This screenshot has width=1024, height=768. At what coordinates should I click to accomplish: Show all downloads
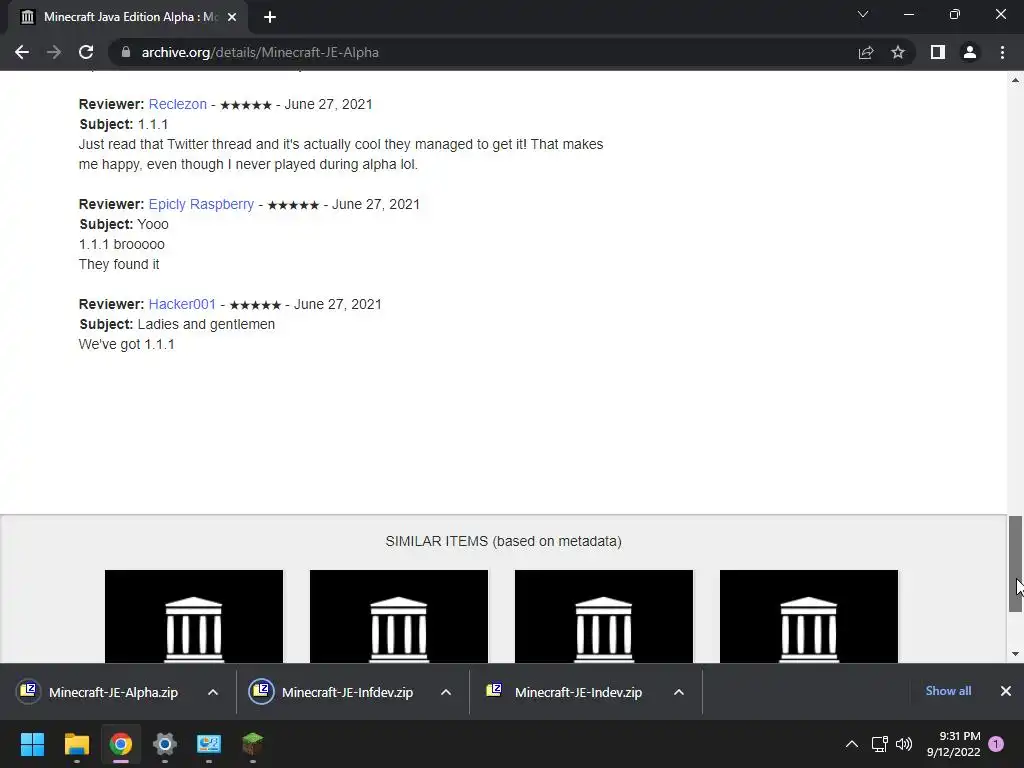[948, 691]
